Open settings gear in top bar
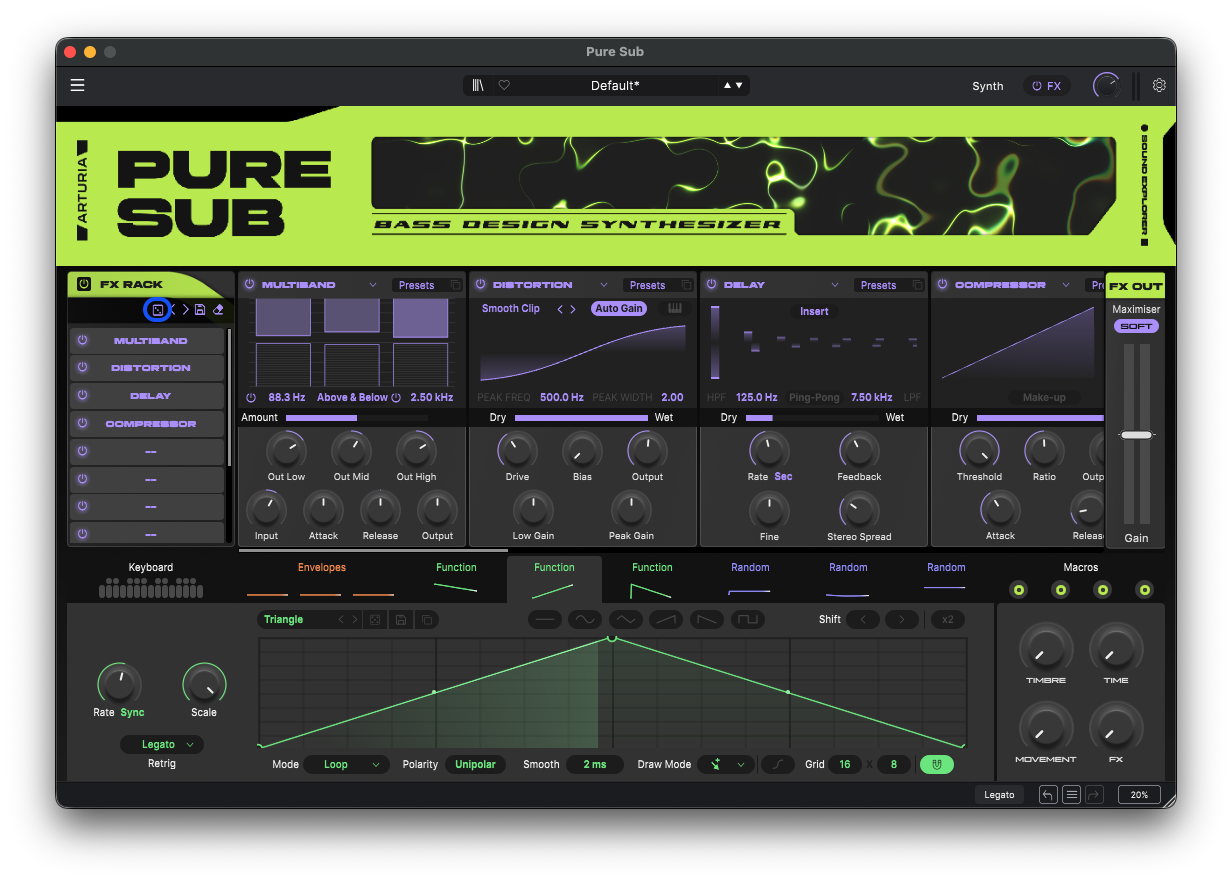The width and height of the screenshot is (1232, 882). click(1159, 85)
